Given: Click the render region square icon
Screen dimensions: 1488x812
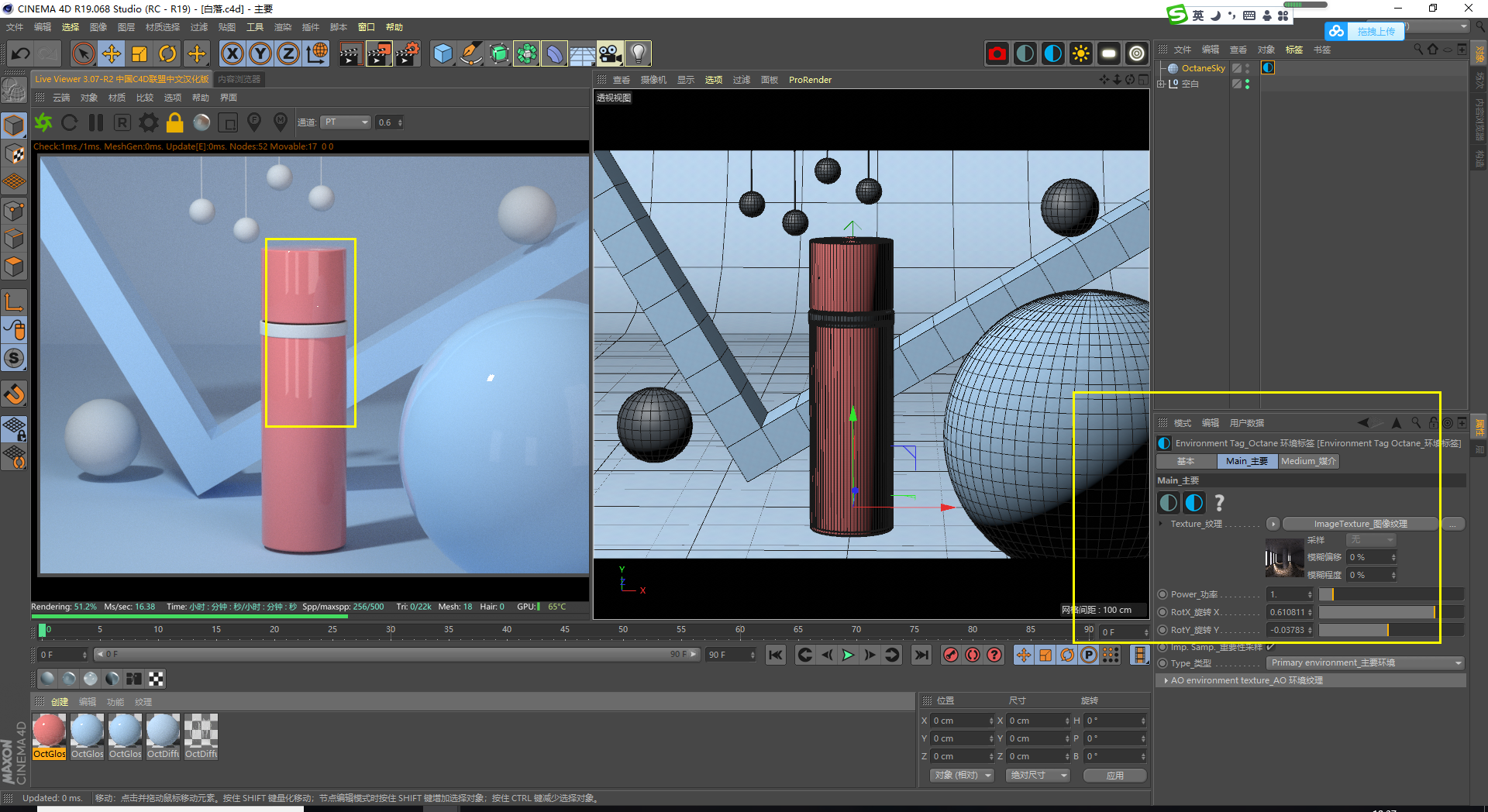Looking at the screenshot, I should click(x=228, y=122).
